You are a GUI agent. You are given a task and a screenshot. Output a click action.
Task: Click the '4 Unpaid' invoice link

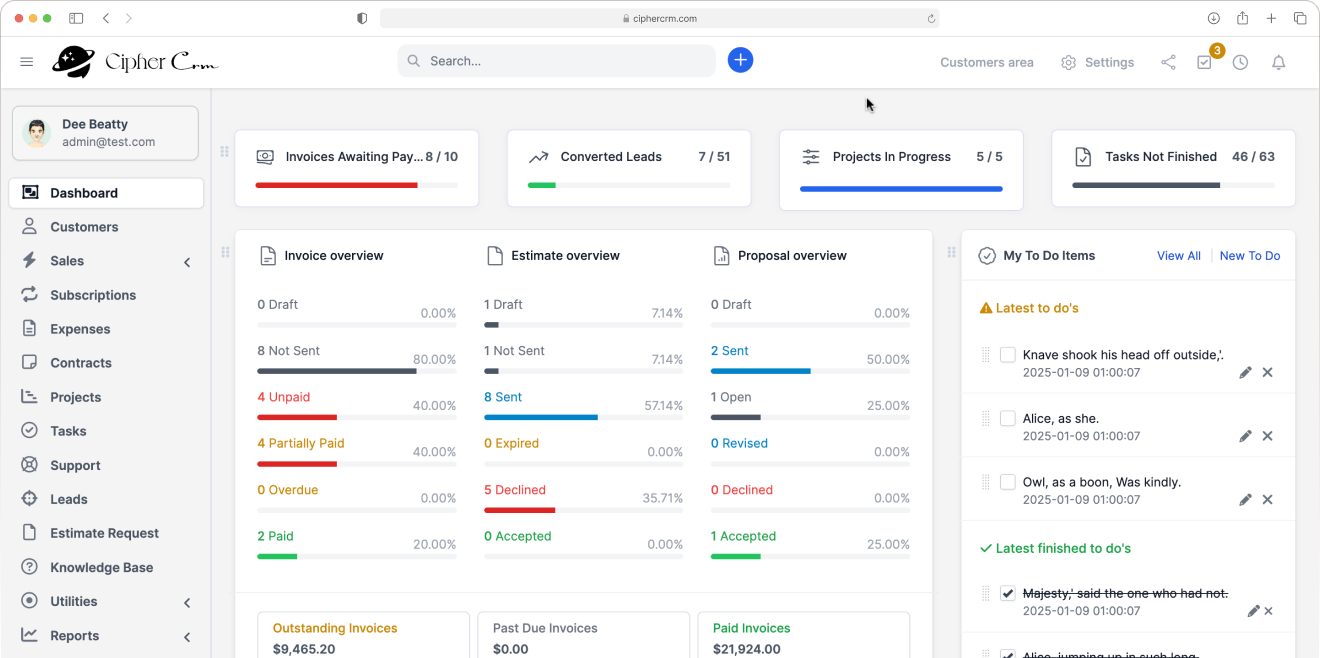coord(283,397)
